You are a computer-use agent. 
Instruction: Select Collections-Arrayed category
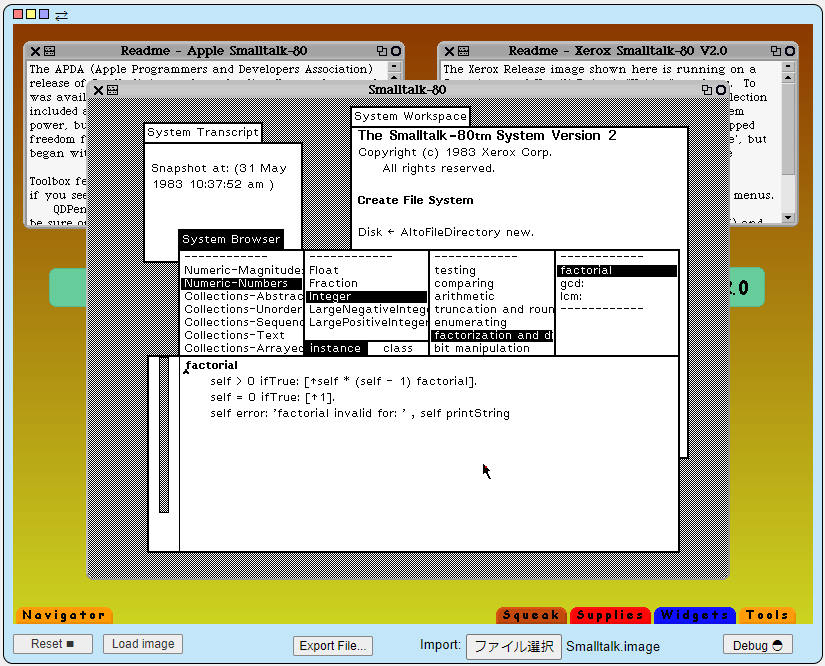click(242, 348)
